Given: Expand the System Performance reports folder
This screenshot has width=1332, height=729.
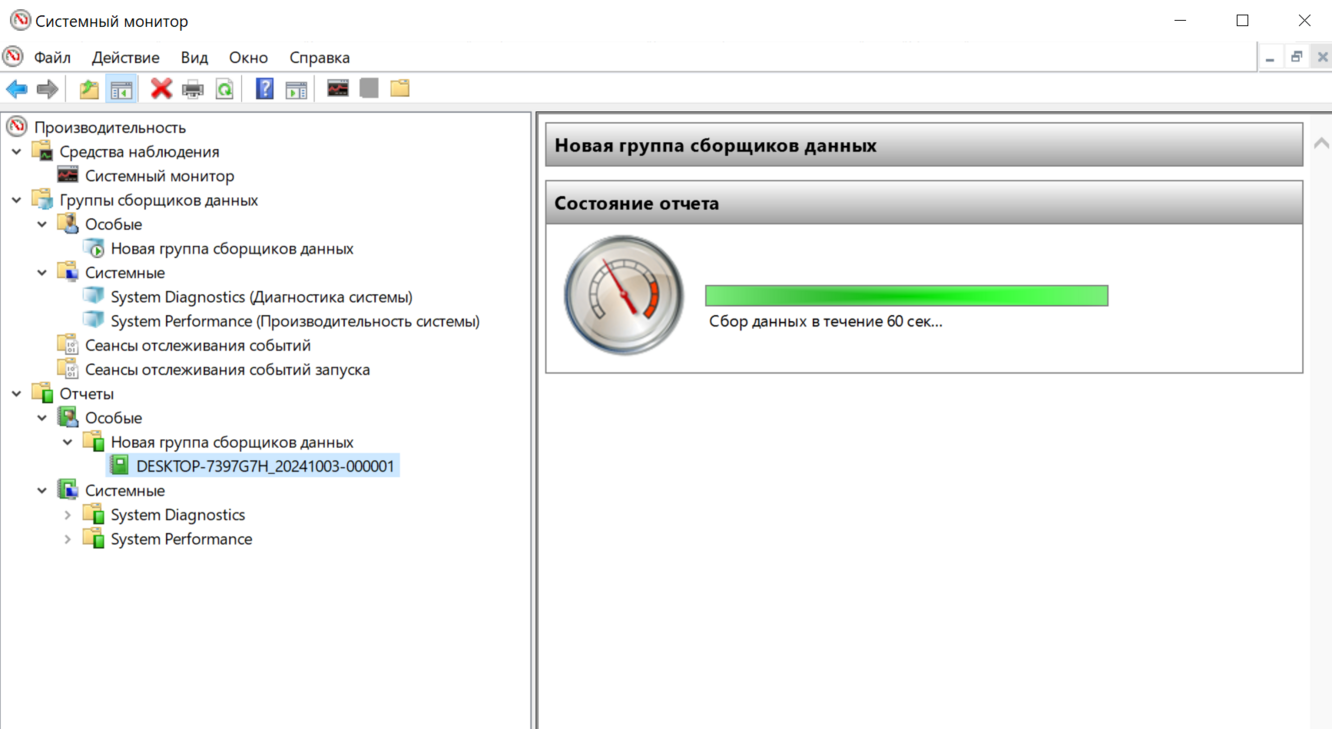Looking at the screenshot, I should tap(68, 539).
